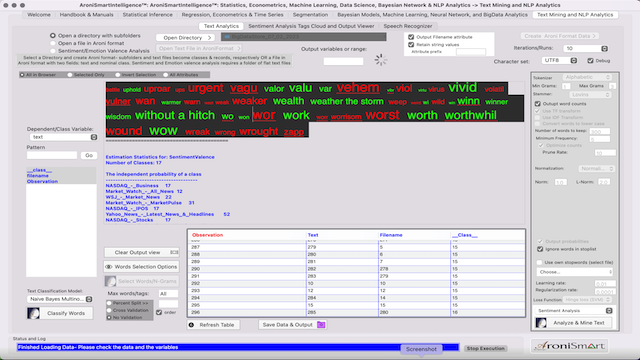Toggle the Debug checkbox
The width and height of the screenshot is (640, 360).
tap(590, 61)
